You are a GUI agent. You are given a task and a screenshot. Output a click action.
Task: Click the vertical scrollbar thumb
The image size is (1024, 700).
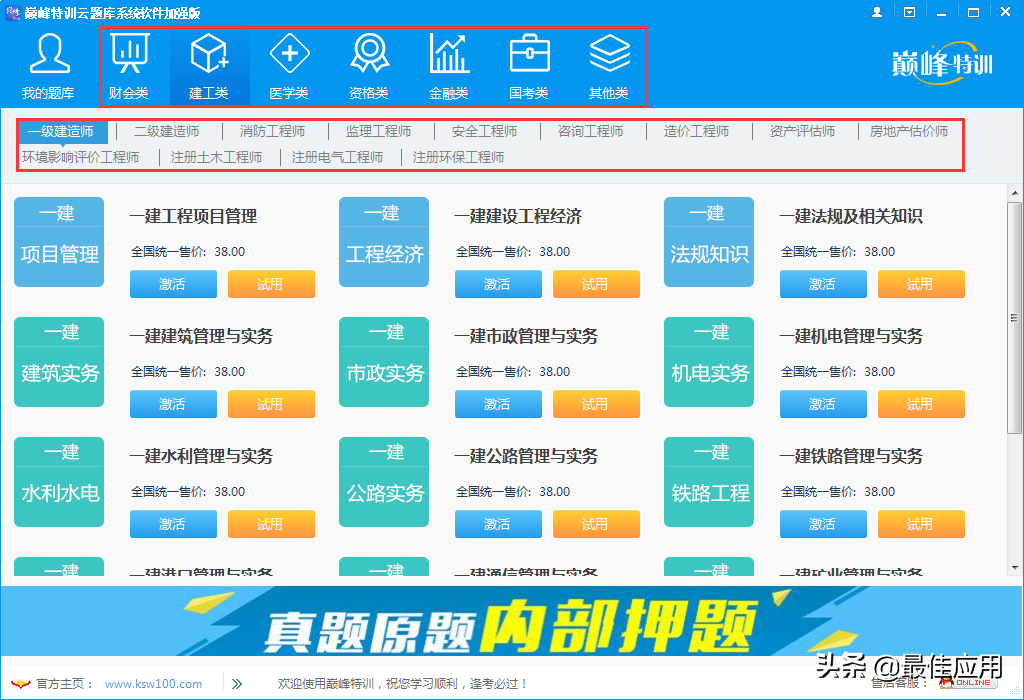tap(1014, 318)
